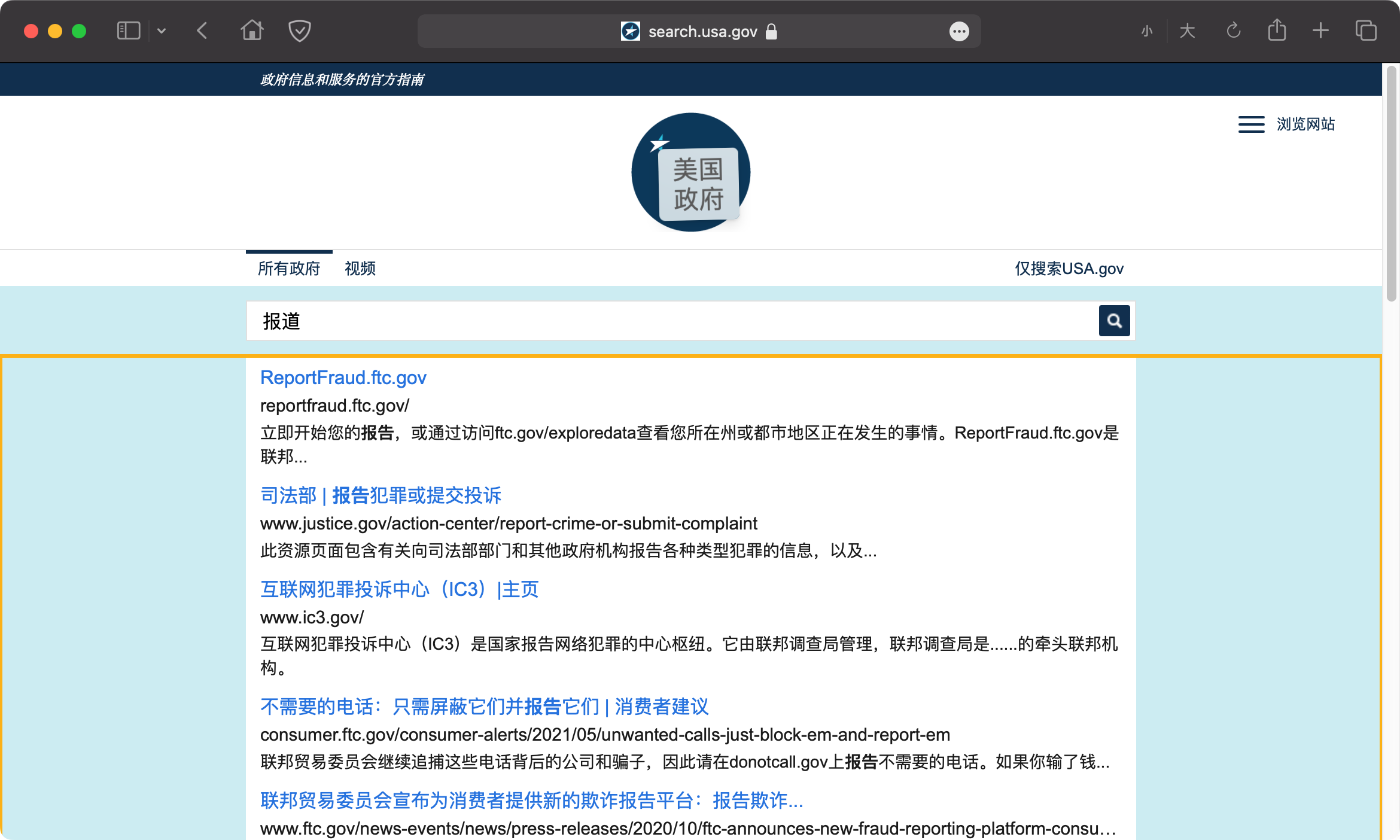This screenshot has height=840, width=1400.
Task: Click the search.usa.gov address bar
Action: (x=699, y=31)
